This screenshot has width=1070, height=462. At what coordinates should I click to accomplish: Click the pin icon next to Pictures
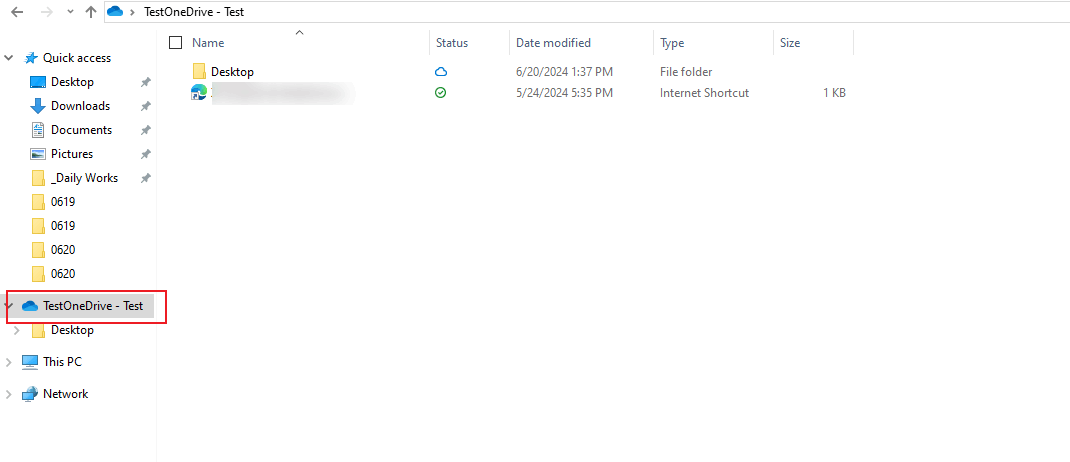(x=145, y=154)
